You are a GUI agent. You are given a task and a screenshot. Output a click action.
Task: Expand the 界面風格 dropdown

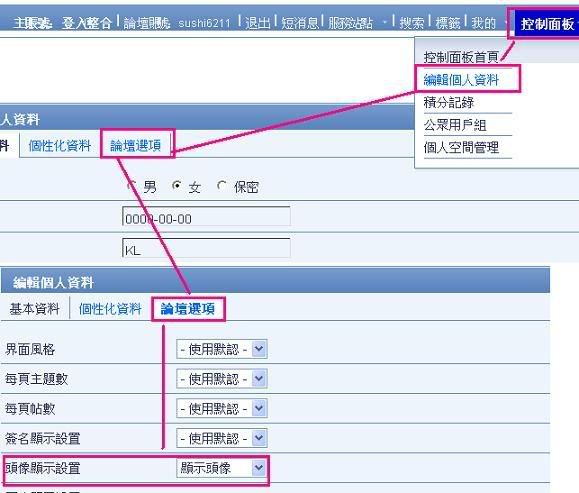[222, 349]
